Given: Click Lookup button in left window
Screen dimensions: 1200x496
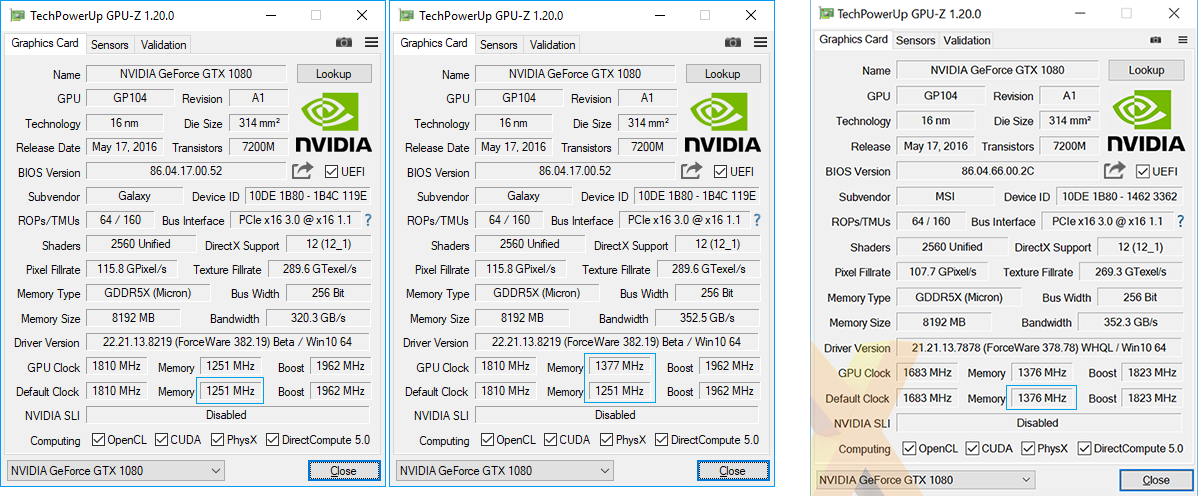Looking at the screenshot, I should tap(334, 73).
